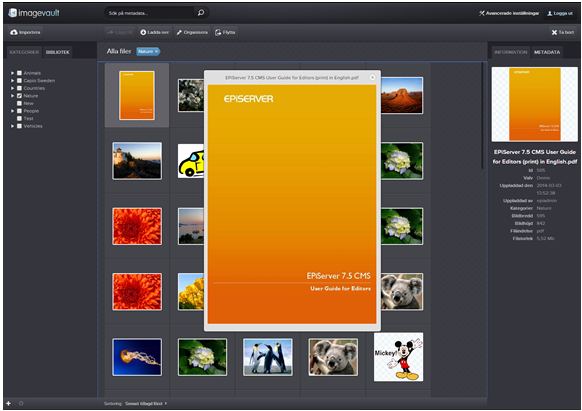Click the PDF file name in metadata panel
The height and width of the screenshot is (411, 582).
click(x=534, y=157)
